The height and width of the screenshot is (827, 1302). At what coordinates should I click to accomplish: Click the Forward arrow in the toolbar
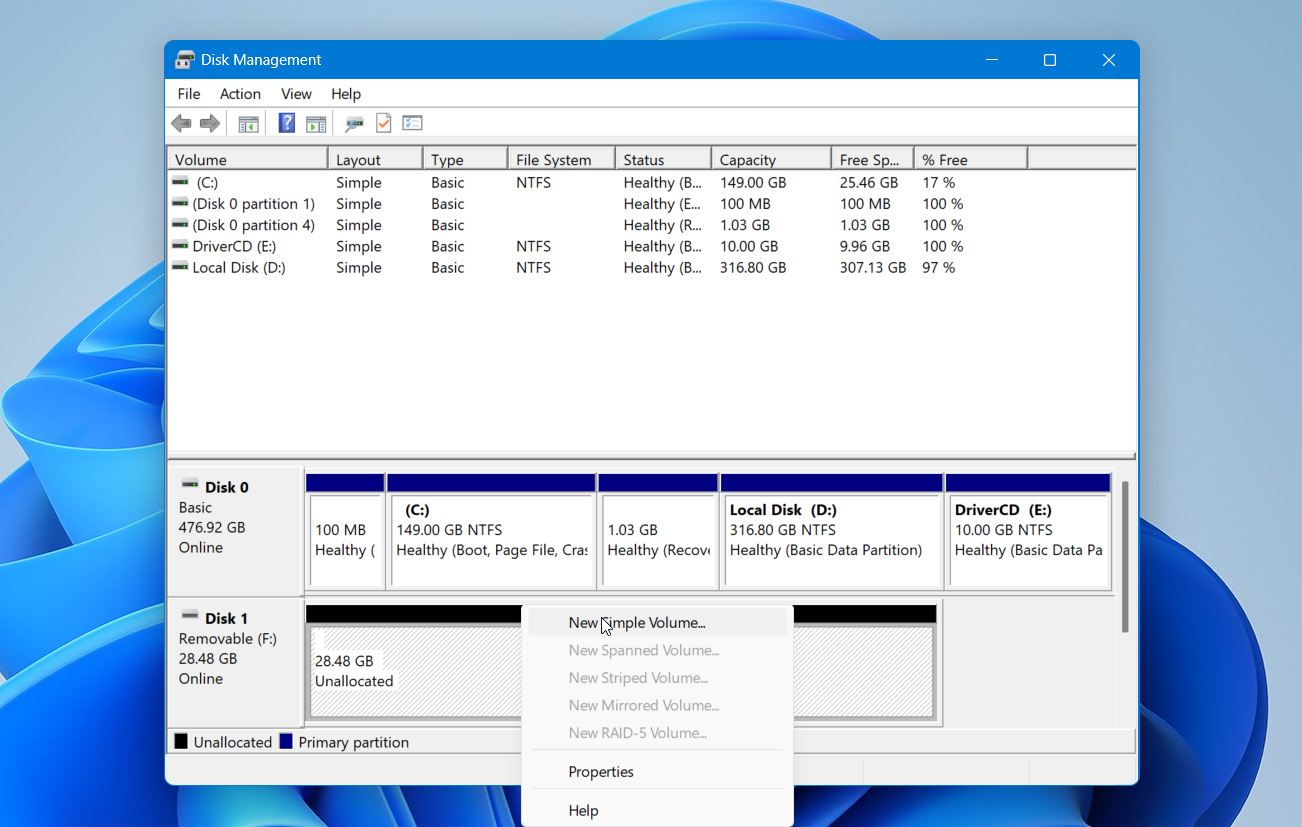tap(209, 123)
